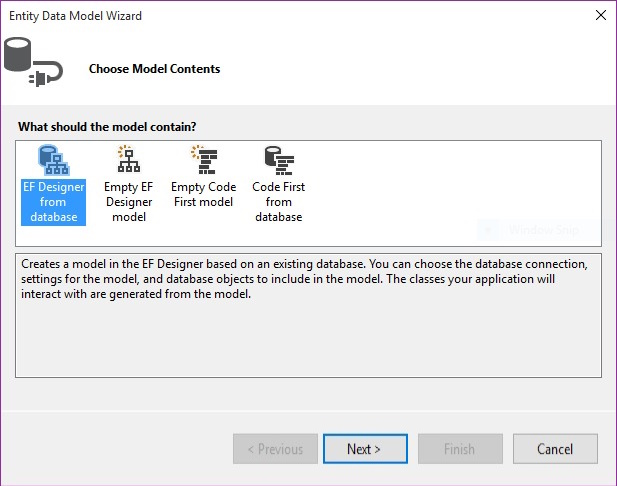Image resolution: width=617 pixels, height=486 pixels.
Task: Click the 'Code First from database' label
Action: pyautogui.click(x=279, y=202)
